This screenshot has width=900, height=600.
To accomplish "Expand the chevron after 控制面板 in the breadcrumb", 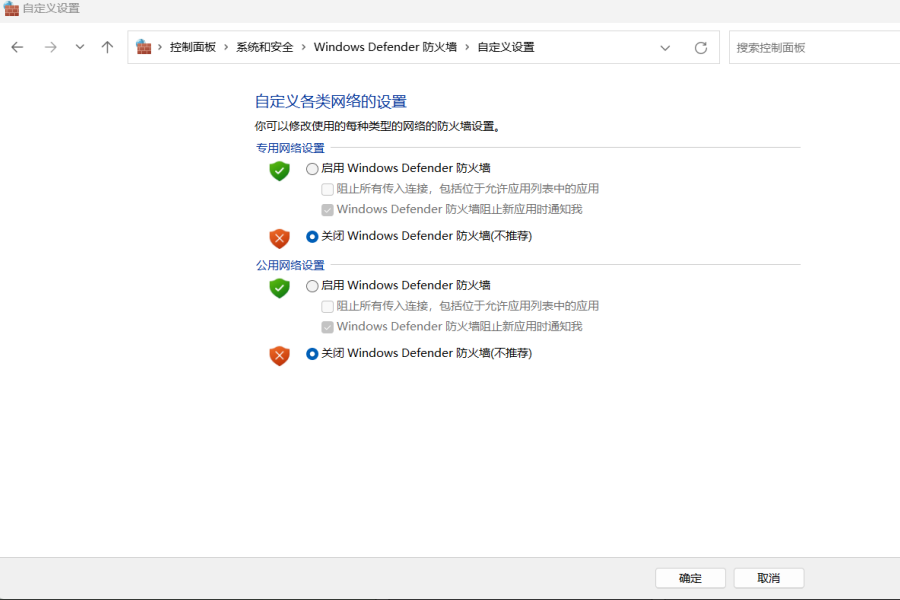I will pos(226,47).
